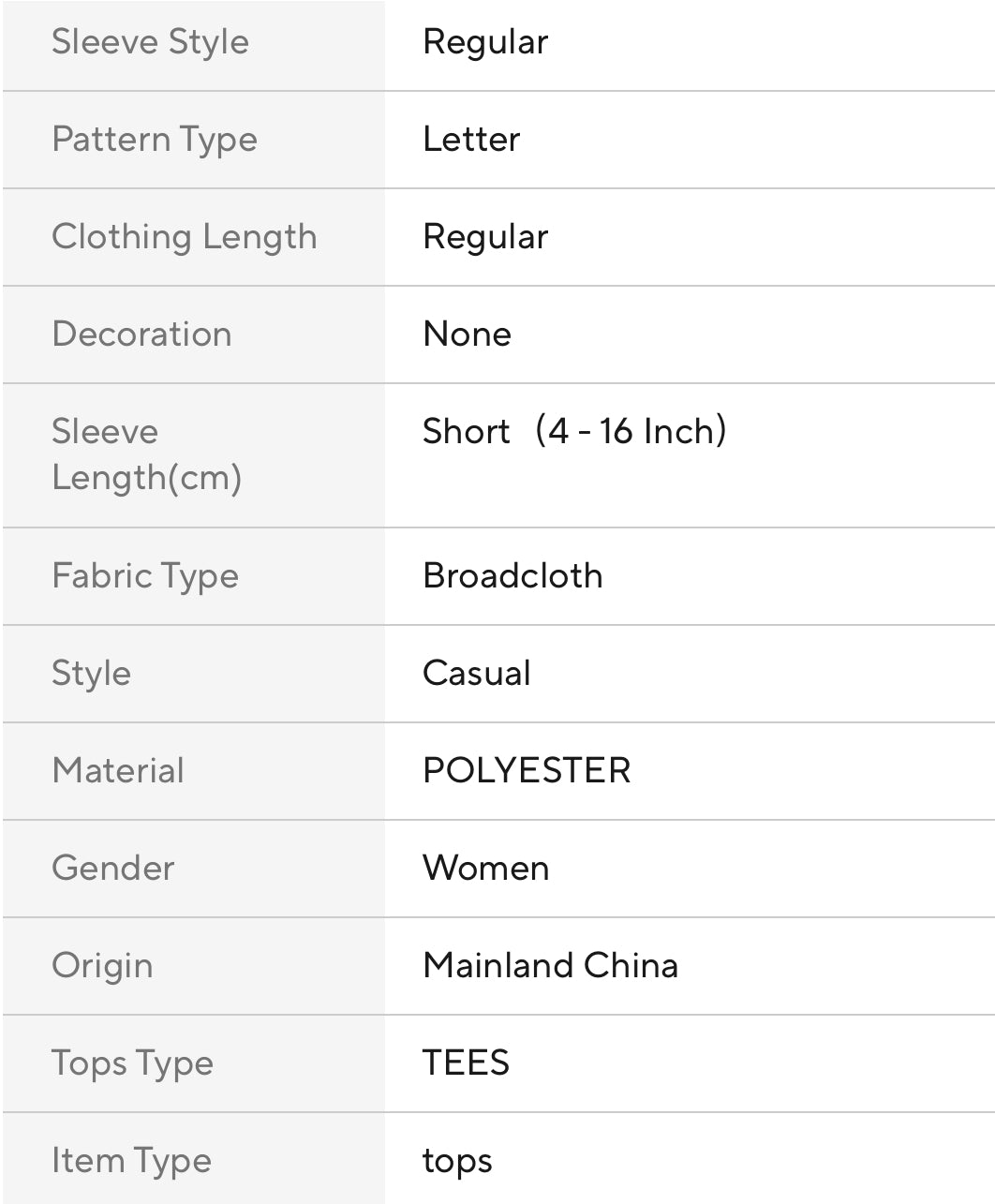
Task: Click the "Sleeve Style" label
Action: point(150,42)
